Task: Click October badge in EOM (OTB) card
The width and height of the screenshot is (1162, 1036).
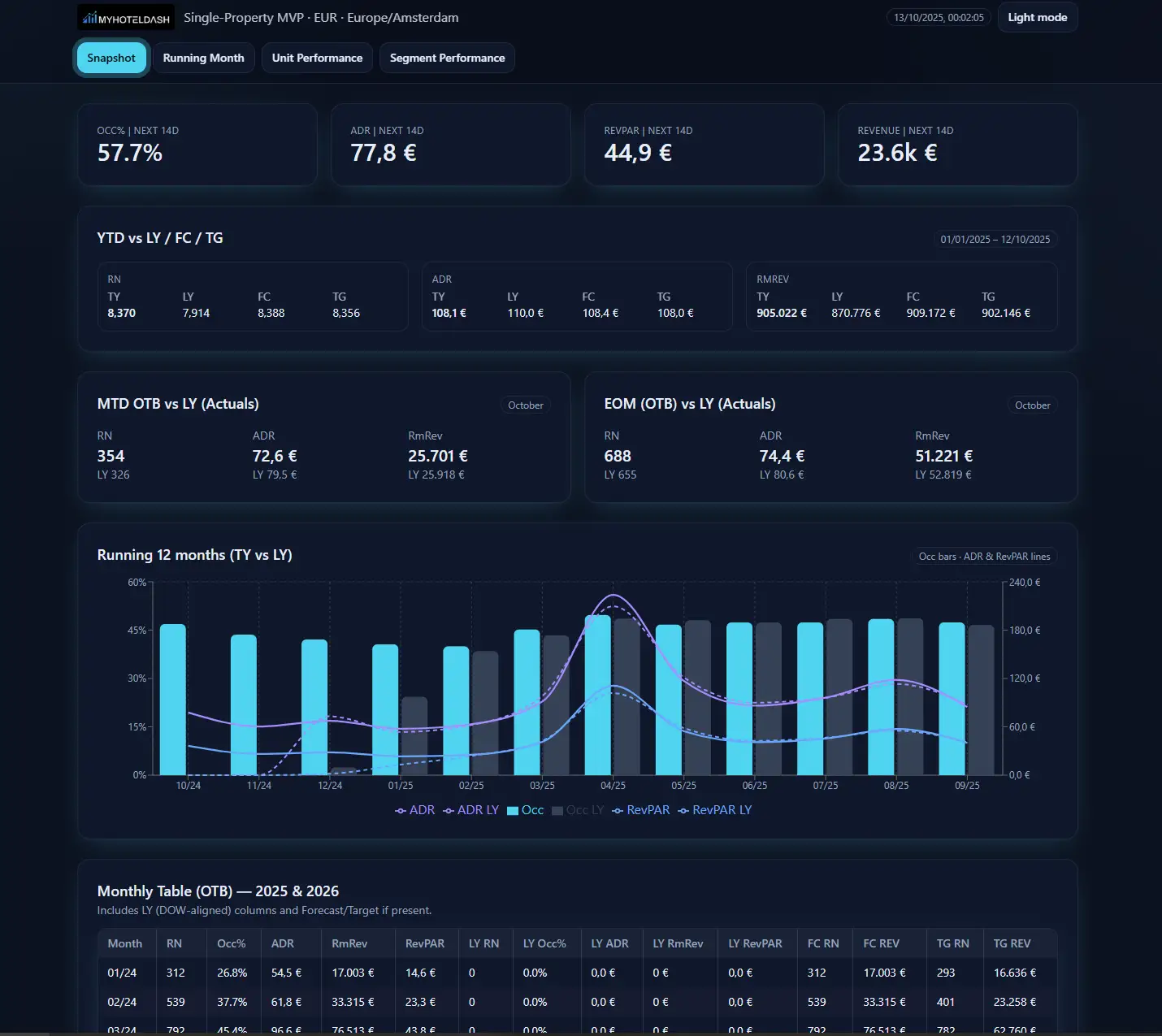Action: point(1032,405)
